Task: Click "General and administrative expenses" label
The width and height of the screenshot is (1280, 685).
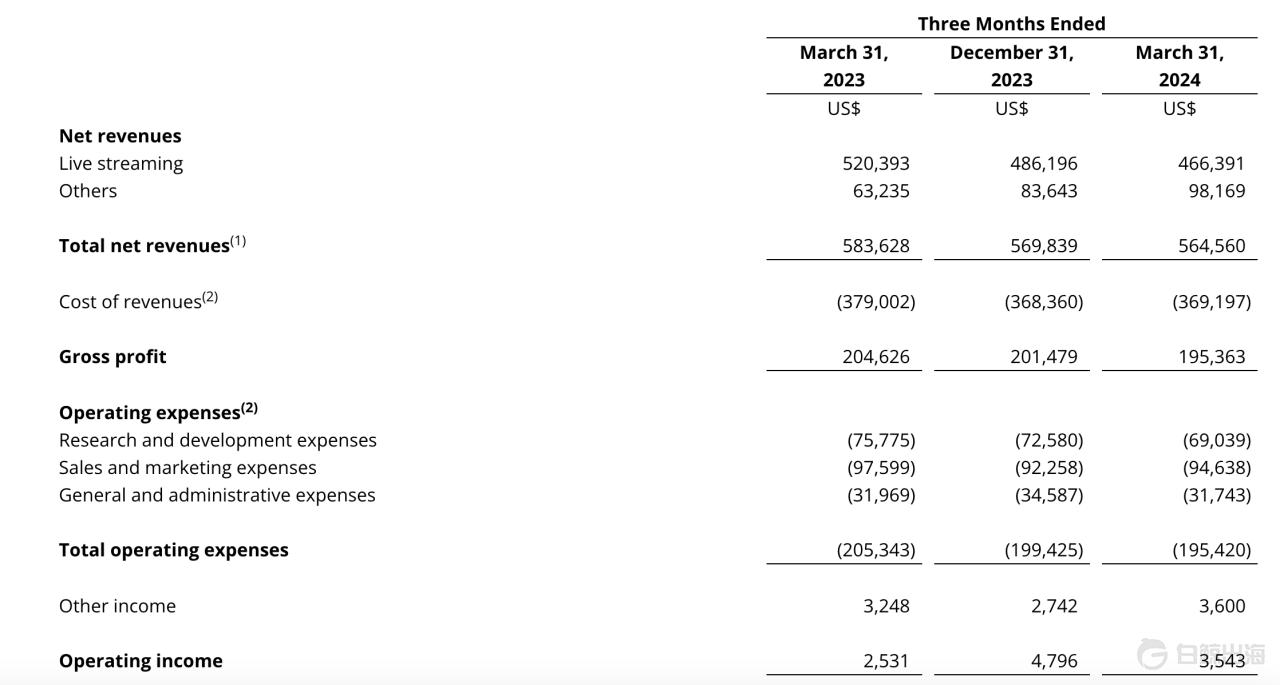Action: click(217, 495)
